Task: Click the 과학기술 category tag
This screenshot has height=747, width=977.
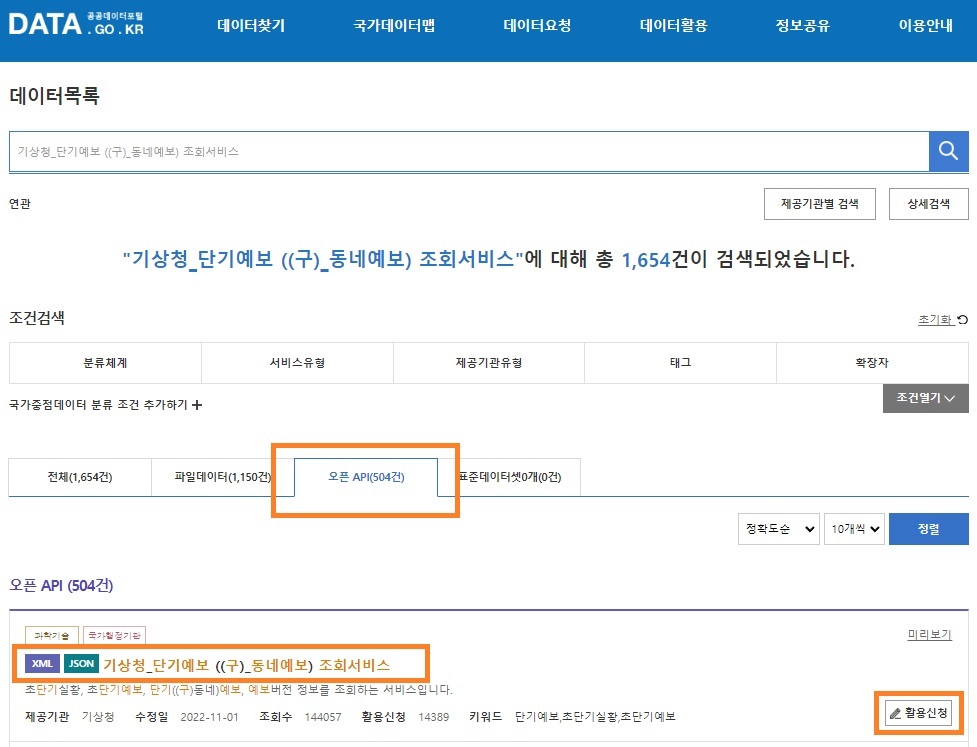Action: click(x=52, y=635)
